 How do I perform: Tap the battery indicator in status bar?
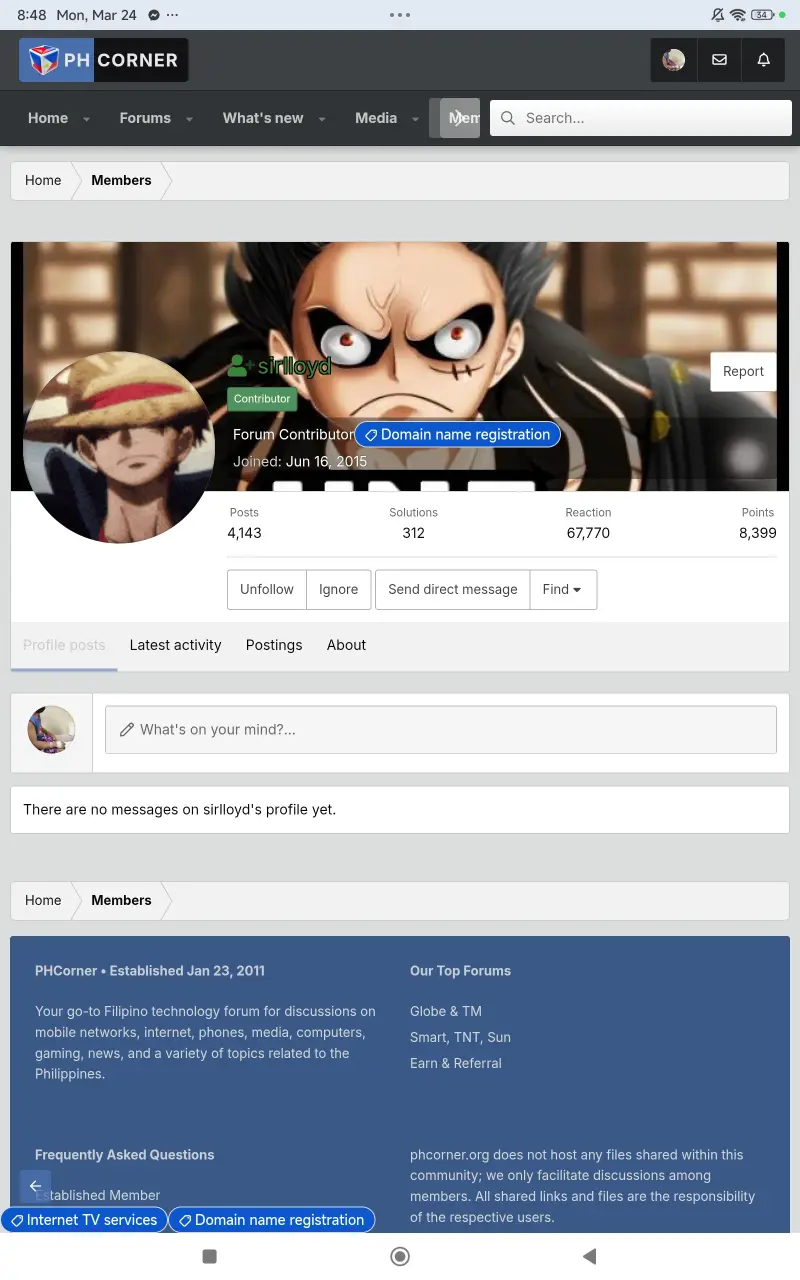pos(764,15)
